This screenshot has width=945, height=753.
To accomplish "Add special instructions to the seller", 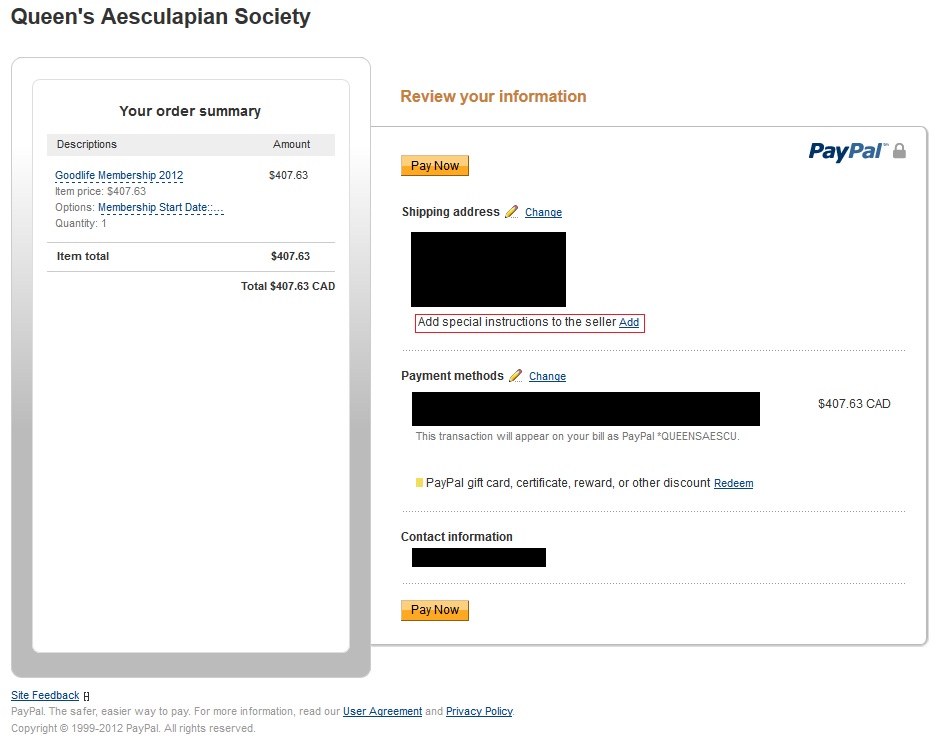I will click(629, 323).
